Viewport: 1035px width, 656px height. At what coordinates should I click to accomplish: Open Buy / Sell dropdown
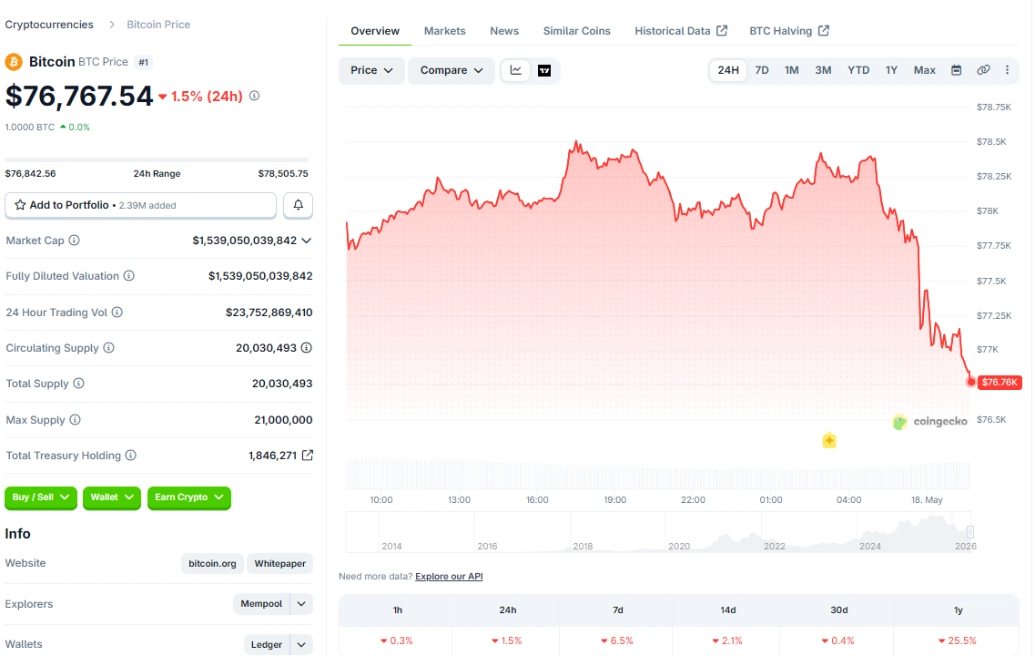click(41, 498)
